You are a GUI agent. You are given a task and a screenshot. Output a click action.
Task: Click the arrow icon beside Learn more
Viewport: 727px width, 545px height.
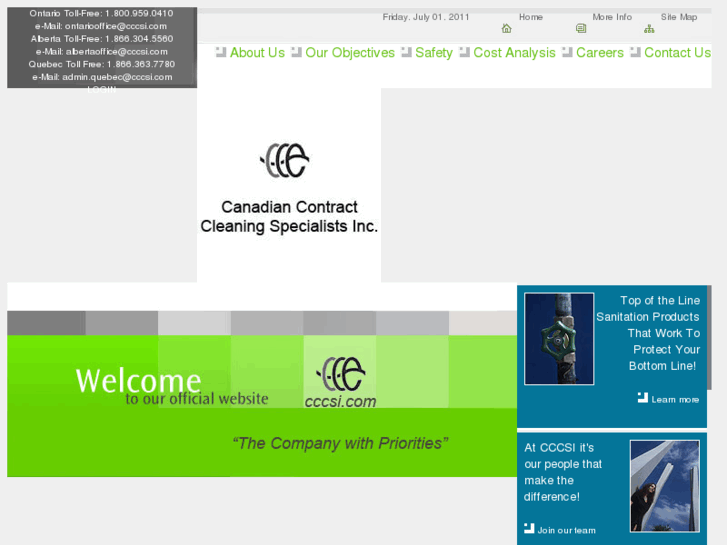point(643,398)
